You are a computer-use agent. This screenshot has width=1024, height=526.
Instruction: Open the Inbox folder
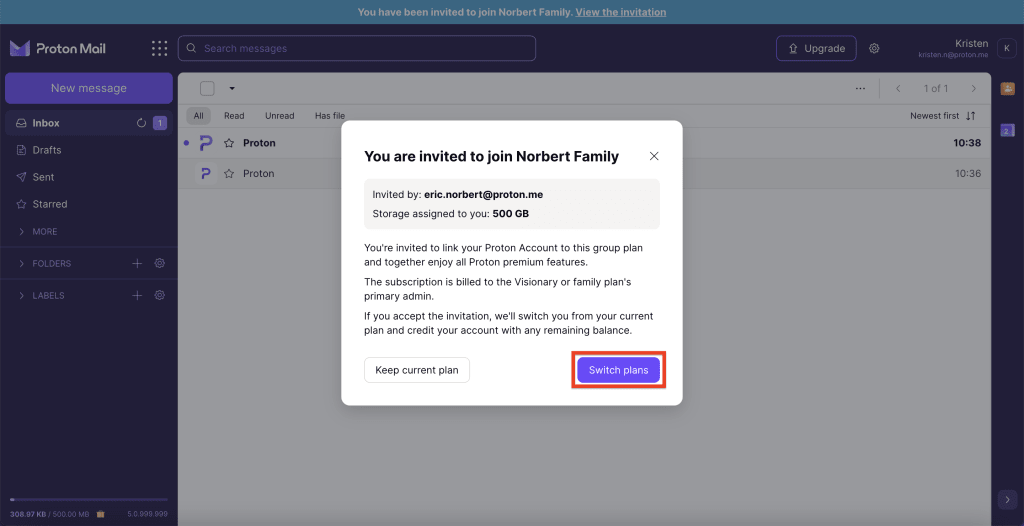click(89, 123)
